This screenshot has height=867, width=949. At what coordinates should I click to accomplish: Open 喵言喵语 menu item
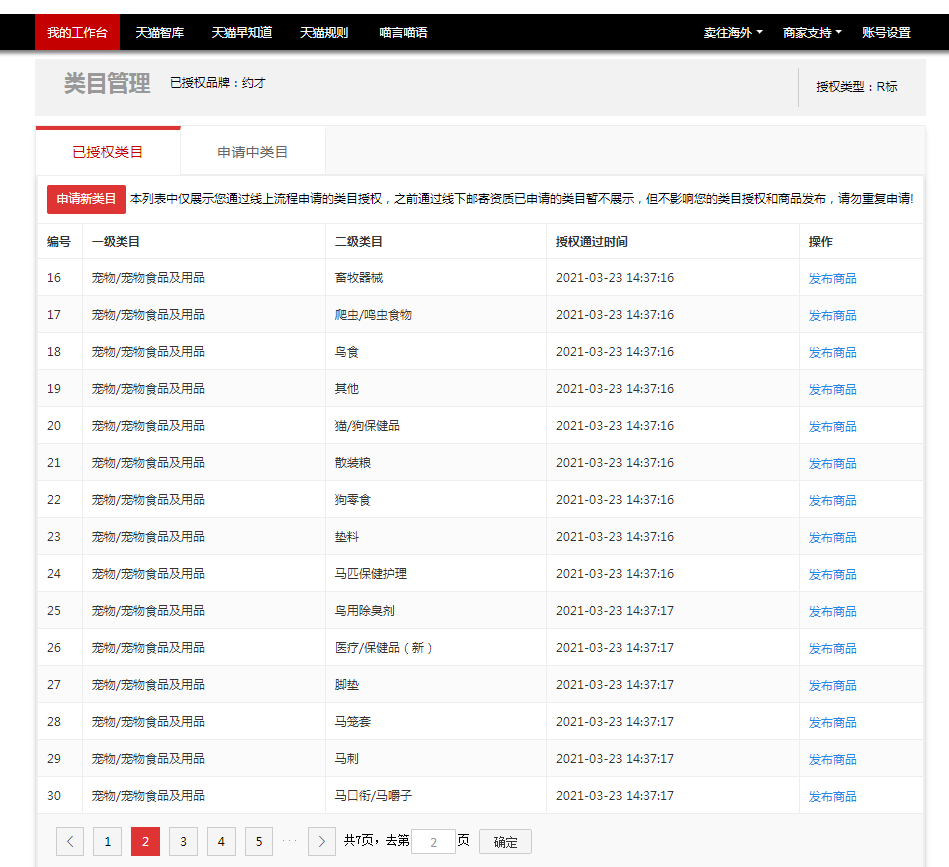click(x=404, y=33)
